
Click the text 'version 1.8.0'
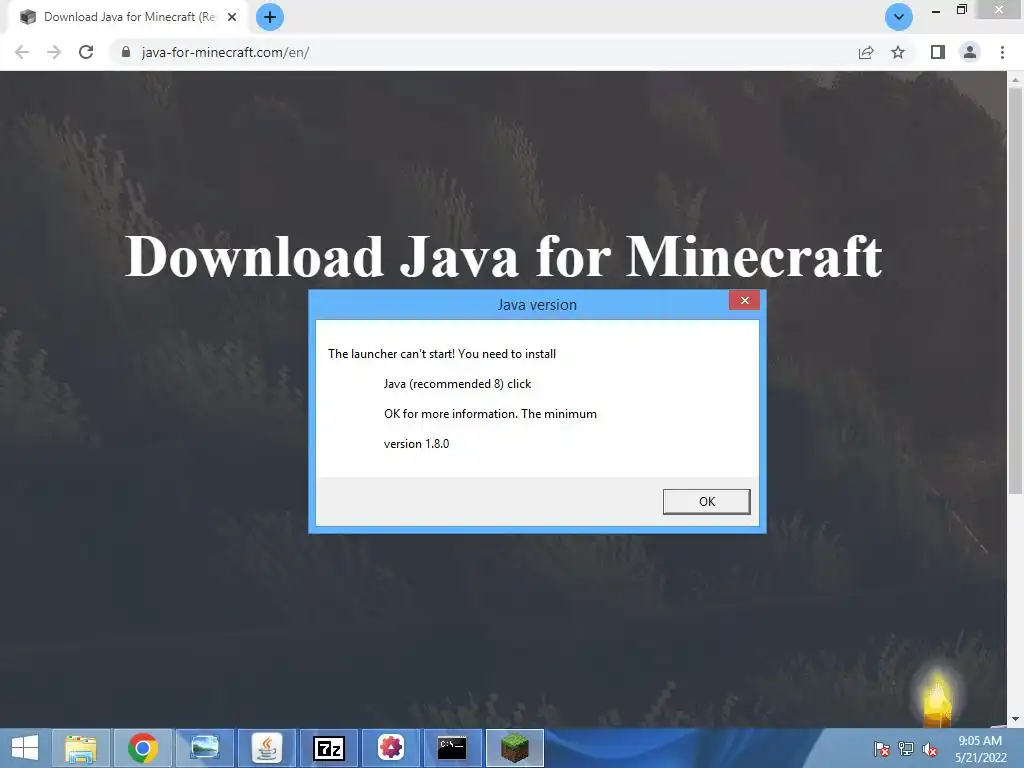[417, 444]
